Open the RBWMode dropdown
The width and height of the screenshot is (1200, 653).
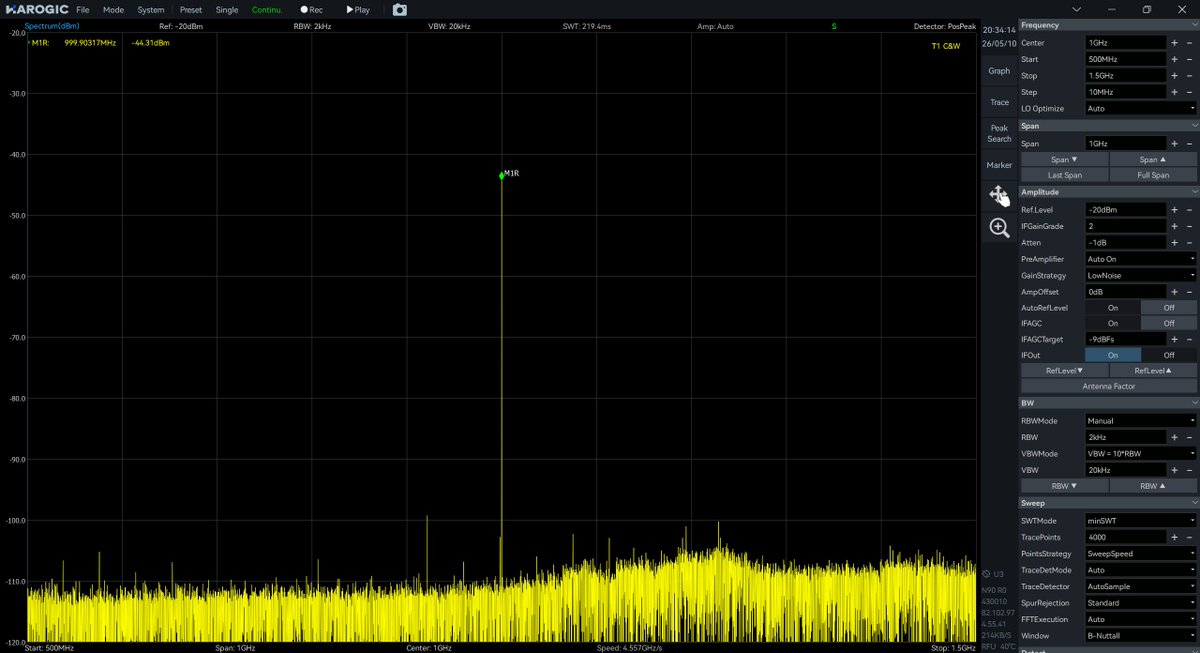click(1140, 421)
